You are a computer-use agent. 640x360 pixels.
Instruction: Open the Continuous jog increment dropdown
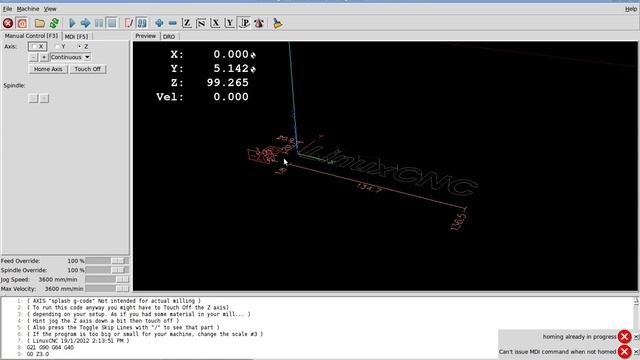coord(71,57)
